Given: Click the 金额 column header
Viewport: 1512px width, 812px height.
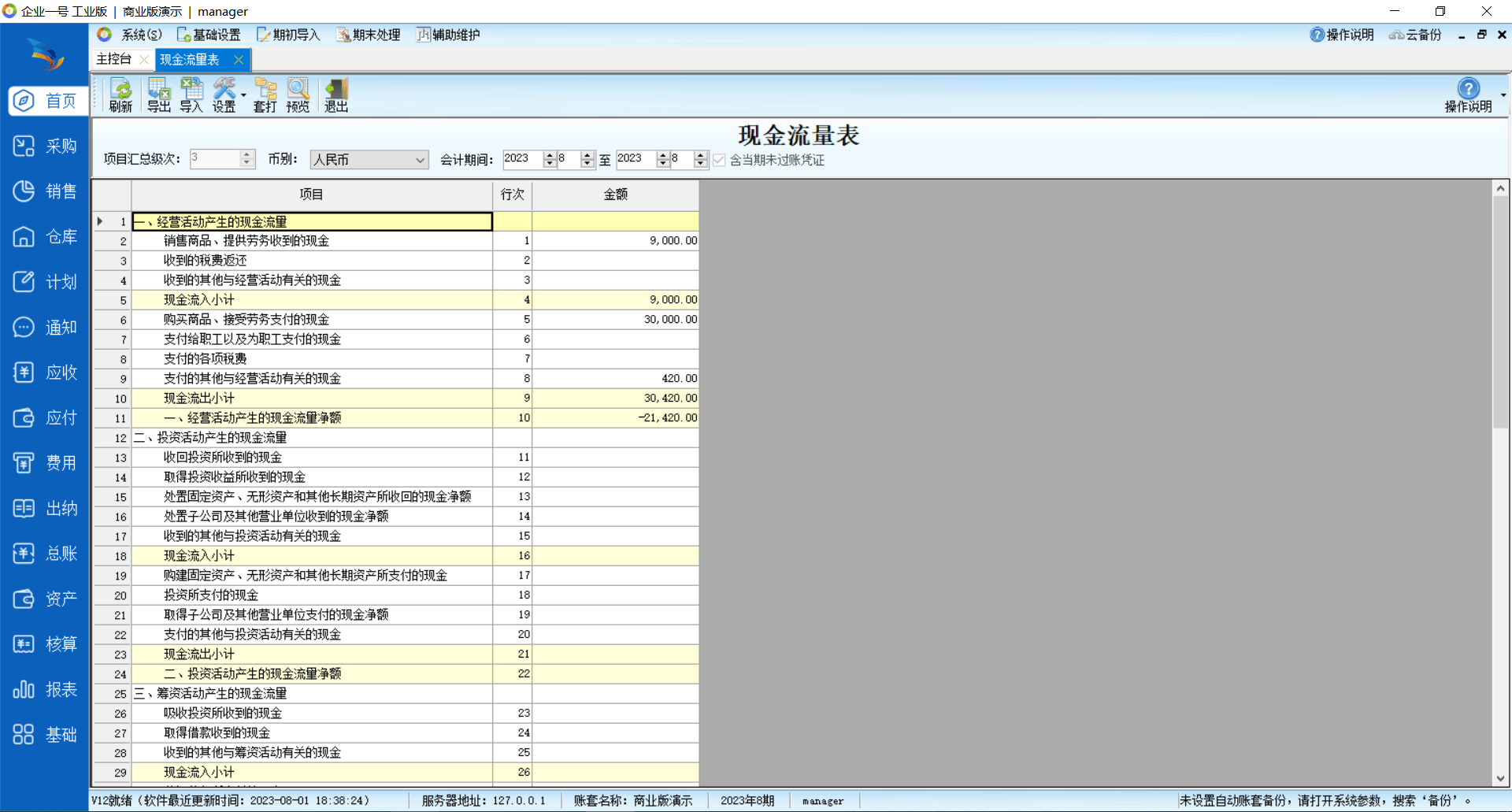Looking at the screenshot, I should tap(616, 195).
